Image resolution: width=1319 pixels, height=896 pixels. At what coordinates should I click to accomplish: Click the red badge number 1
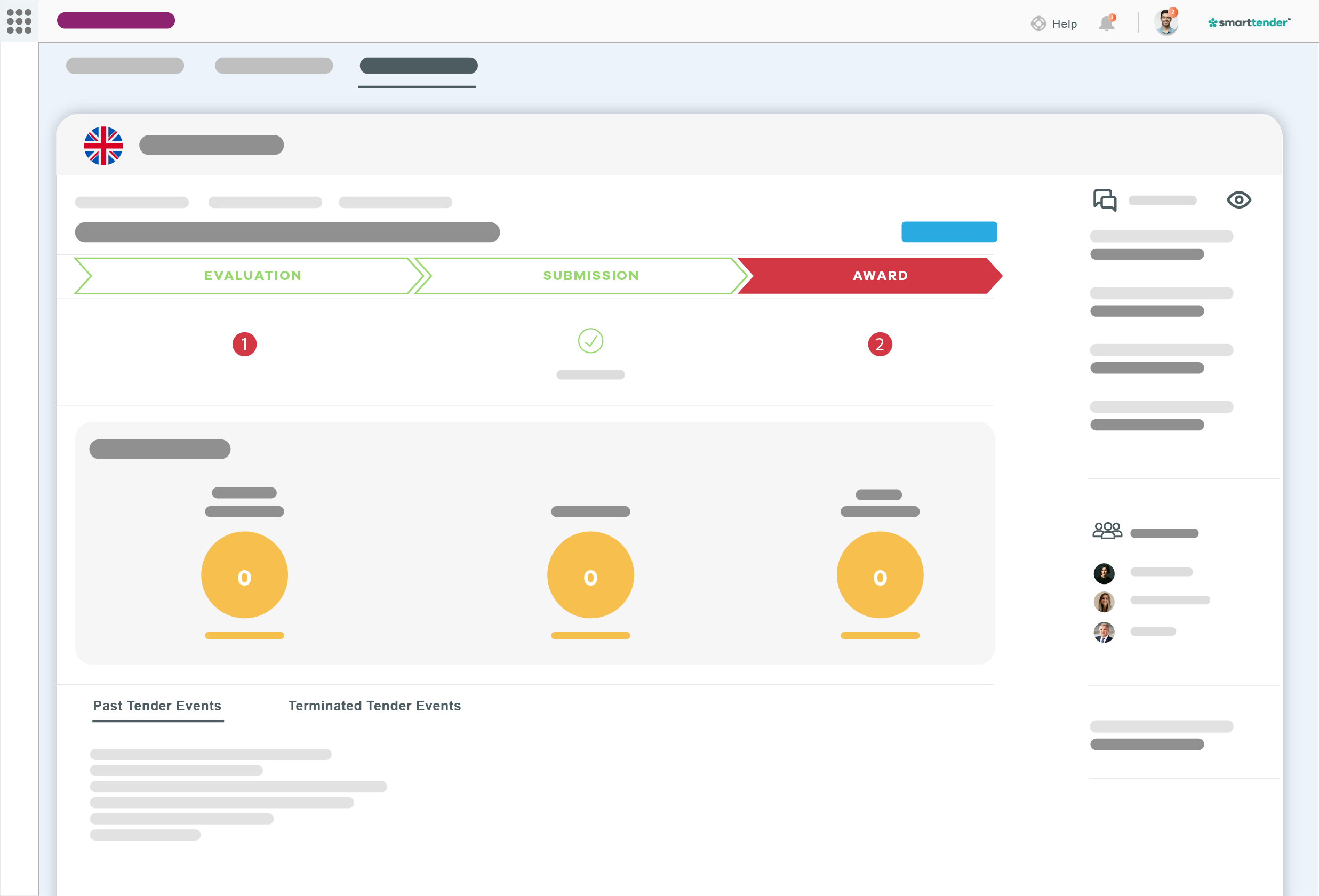pos(245,345)
